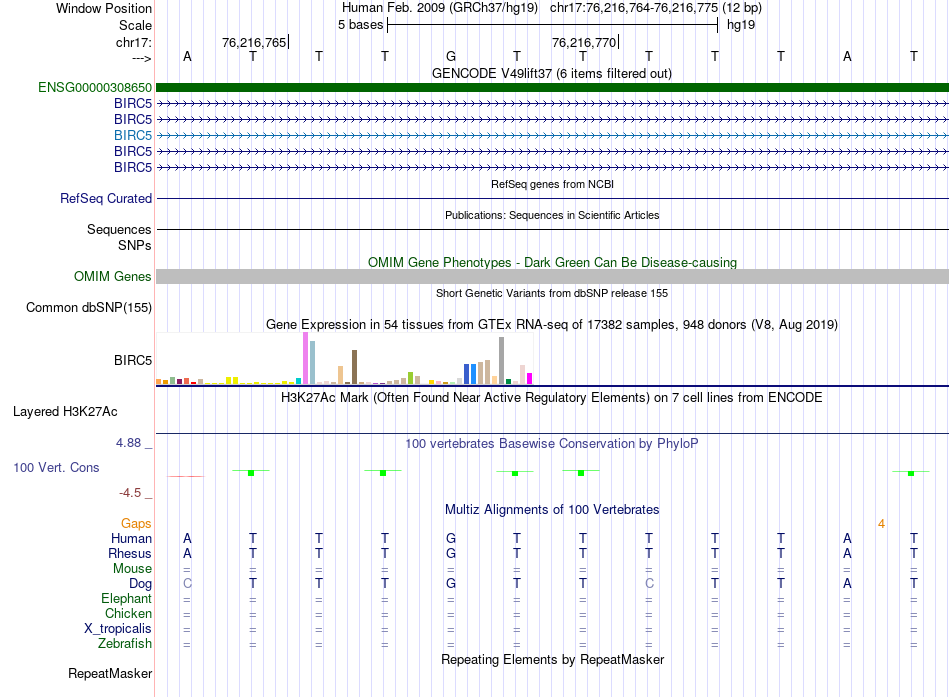950x697 pixels.
Task: Click position marker 76,216,770
Action: (x=584, y=42)
